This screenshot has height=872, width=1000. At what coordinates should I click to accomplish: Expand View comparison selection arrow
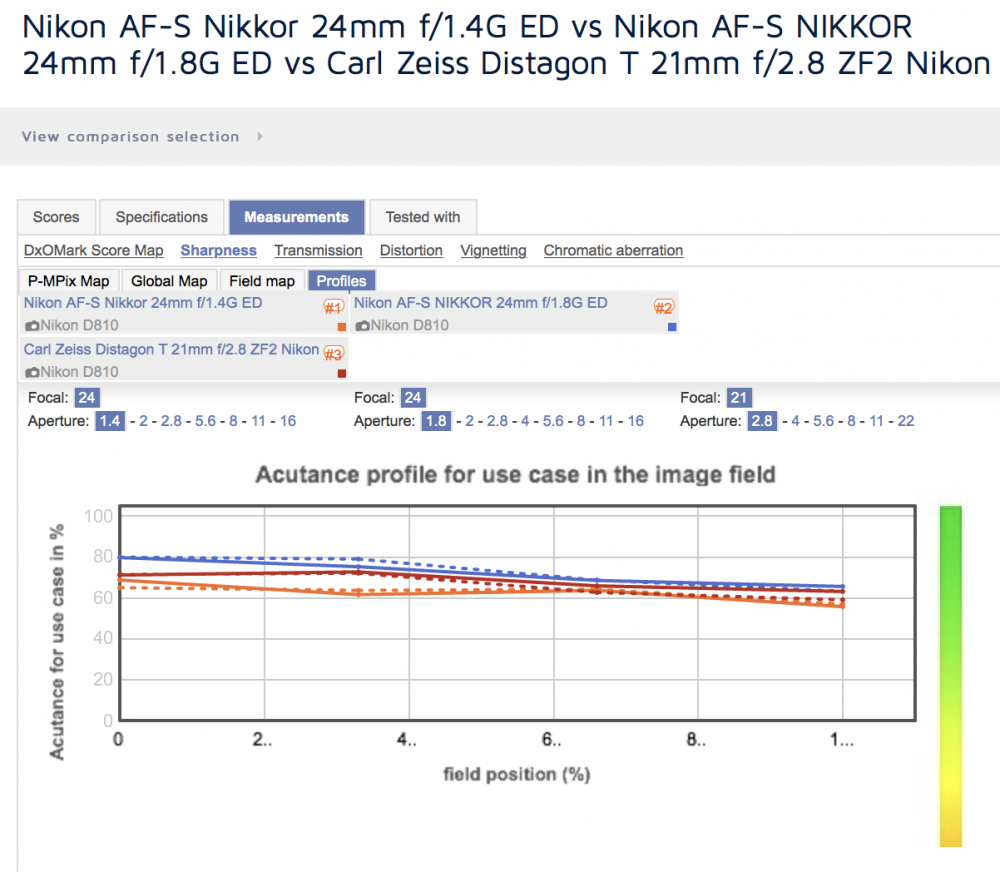tap(260, 137)
